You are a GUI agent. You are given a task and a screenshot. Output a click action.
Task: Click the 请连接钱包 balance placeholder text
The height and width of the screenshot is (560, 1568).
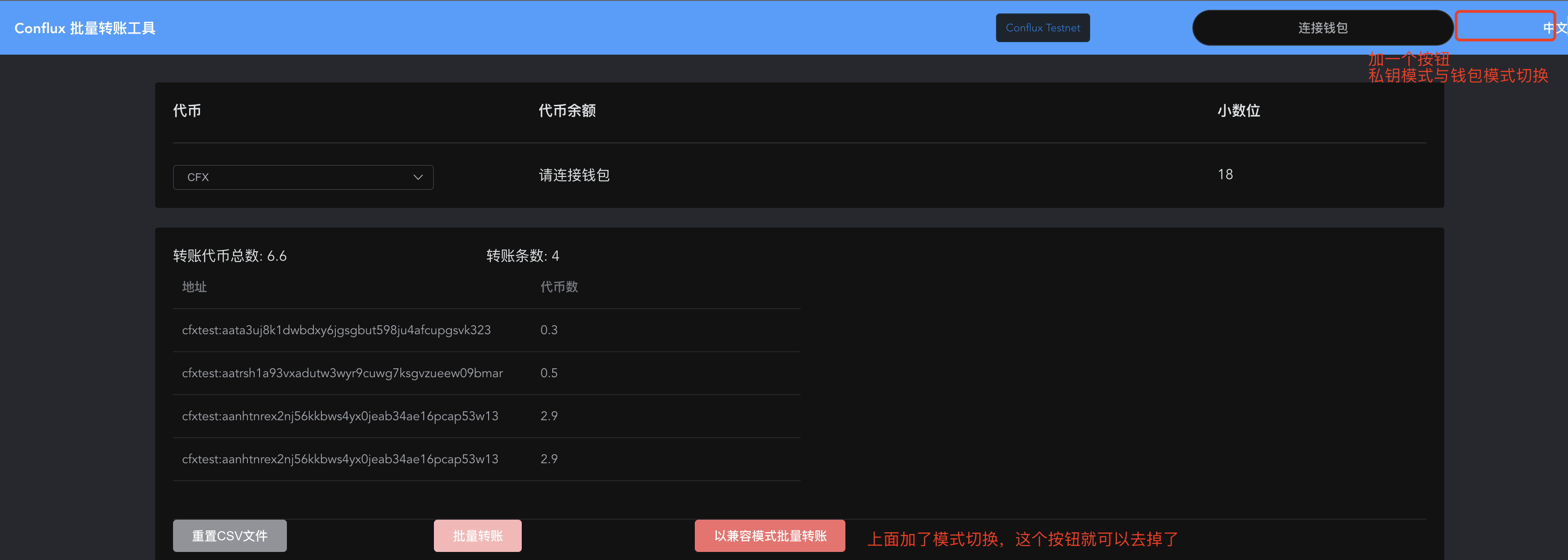[x=573, y=175]
